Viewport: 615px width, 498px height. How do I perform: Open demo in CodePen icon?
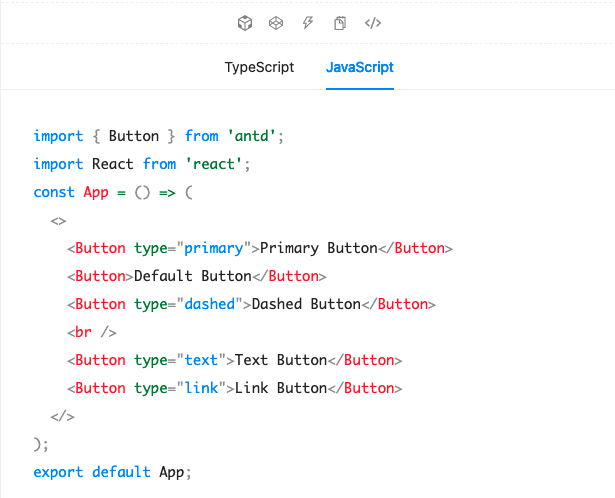pos(275,23)
